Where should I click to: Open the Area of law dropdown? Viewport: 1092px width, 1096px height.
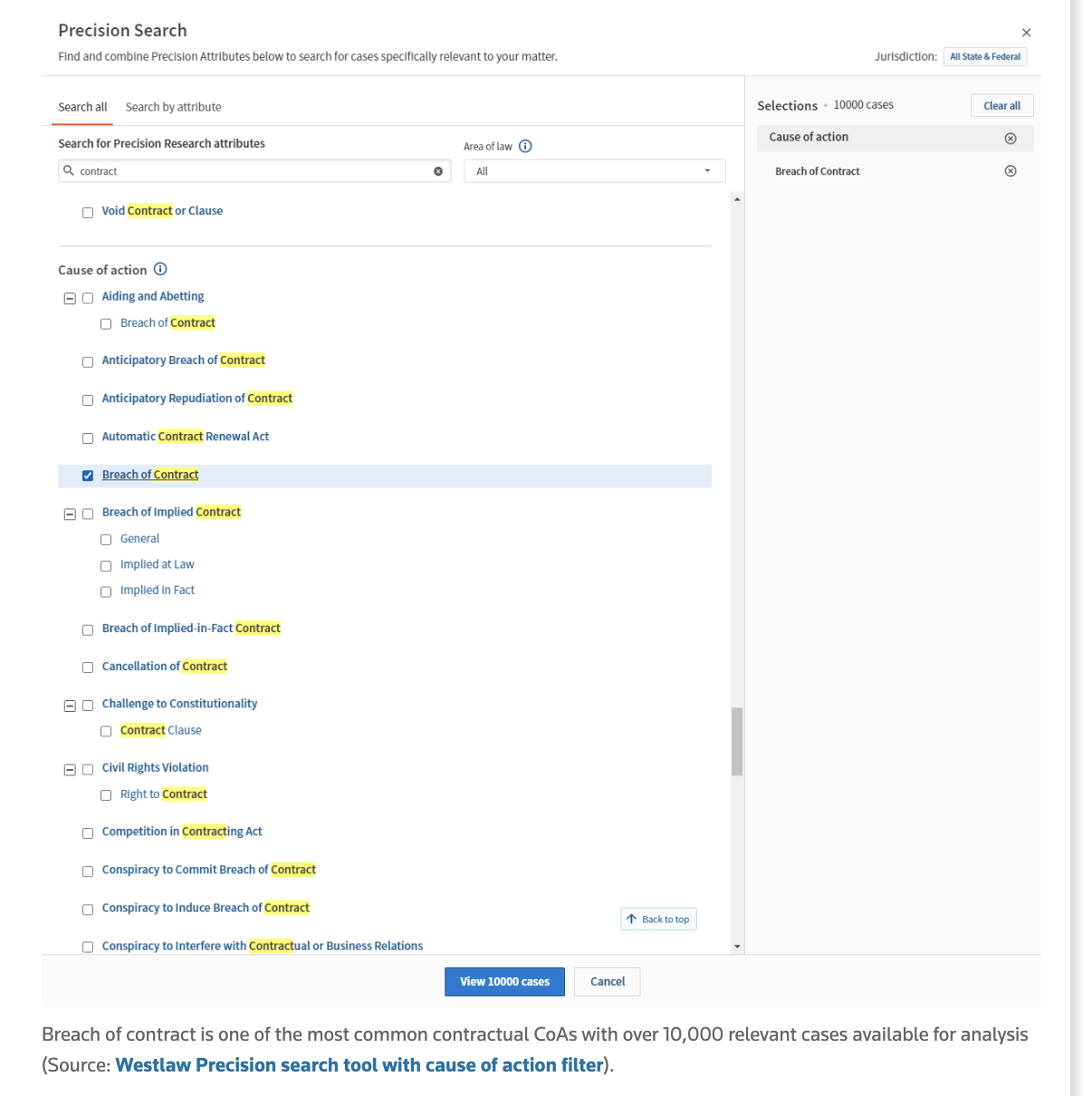coord(594,171)
